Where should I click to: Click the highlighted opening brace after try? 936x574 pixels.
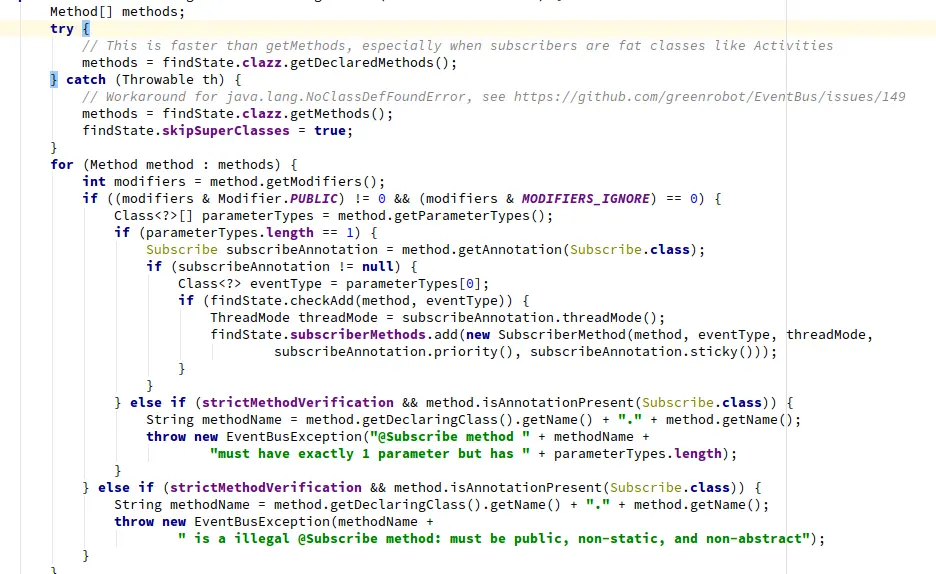(x=85, y=29)
